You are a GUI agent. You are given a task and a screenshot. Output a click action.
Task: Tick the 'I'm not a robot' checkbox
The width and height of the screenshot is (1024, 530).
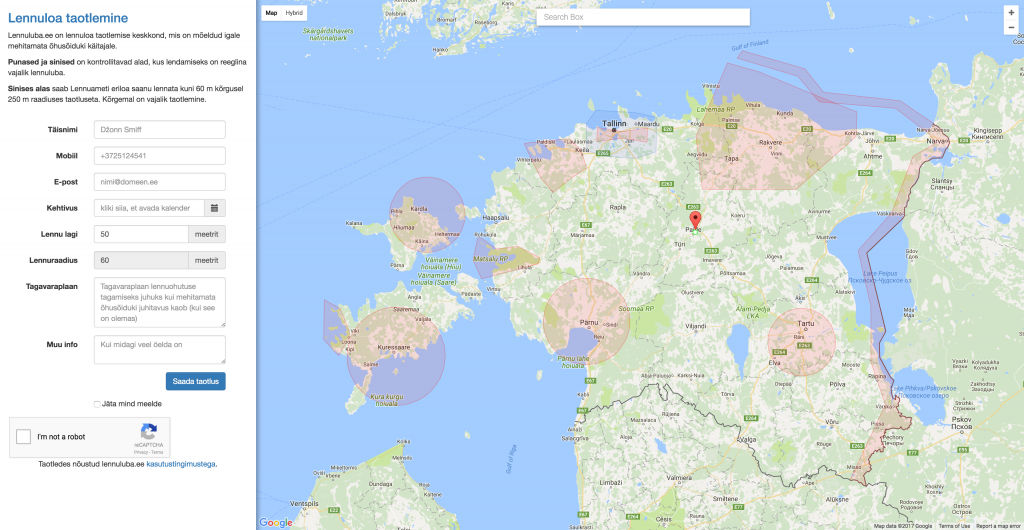tap(24, 437)
